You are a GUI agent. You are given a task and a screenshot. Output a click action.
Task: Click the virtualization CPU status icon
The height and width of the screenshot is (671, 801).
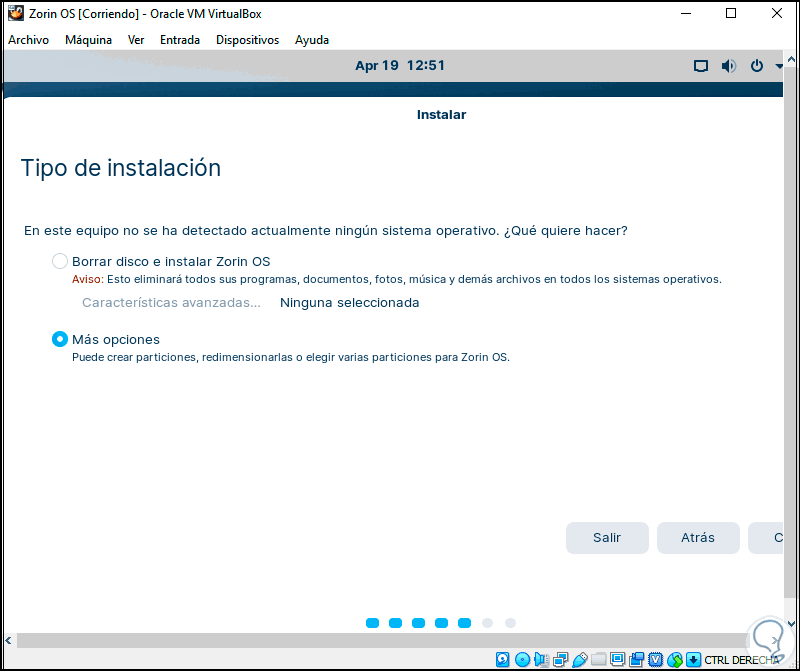click(655, 660)
